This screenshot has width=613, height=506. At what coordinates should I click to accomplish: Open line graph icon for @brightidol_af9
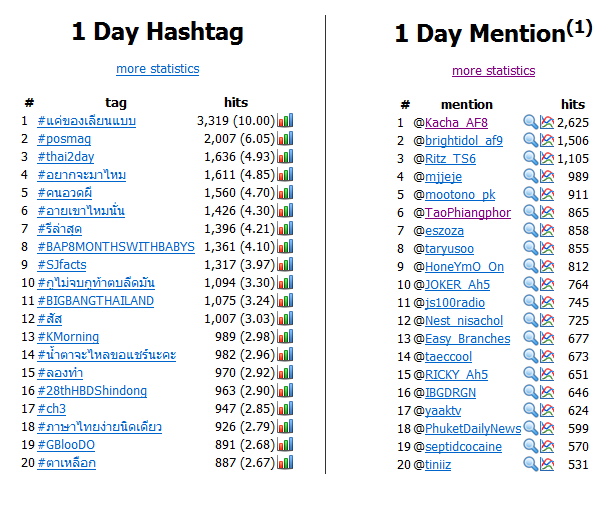point(547,140)
